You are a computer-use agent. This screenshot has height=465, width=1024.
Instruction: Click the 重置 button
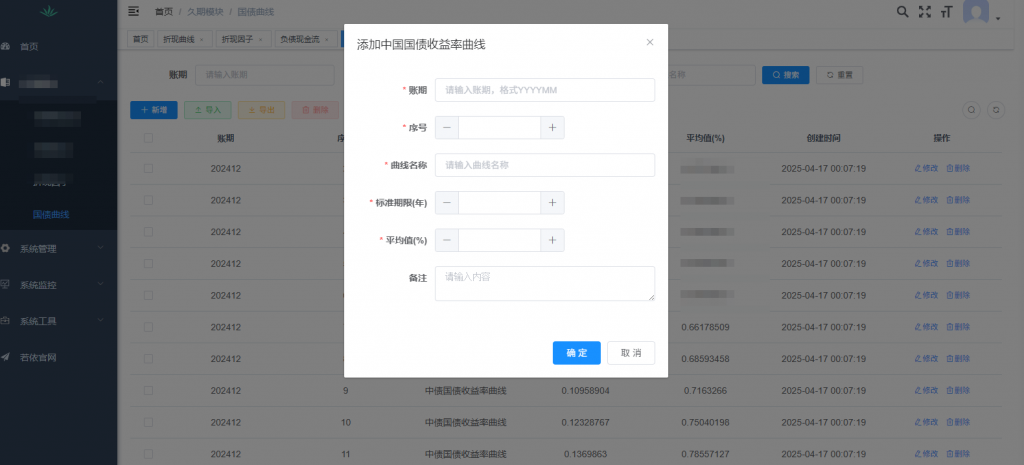coord(840,75)
